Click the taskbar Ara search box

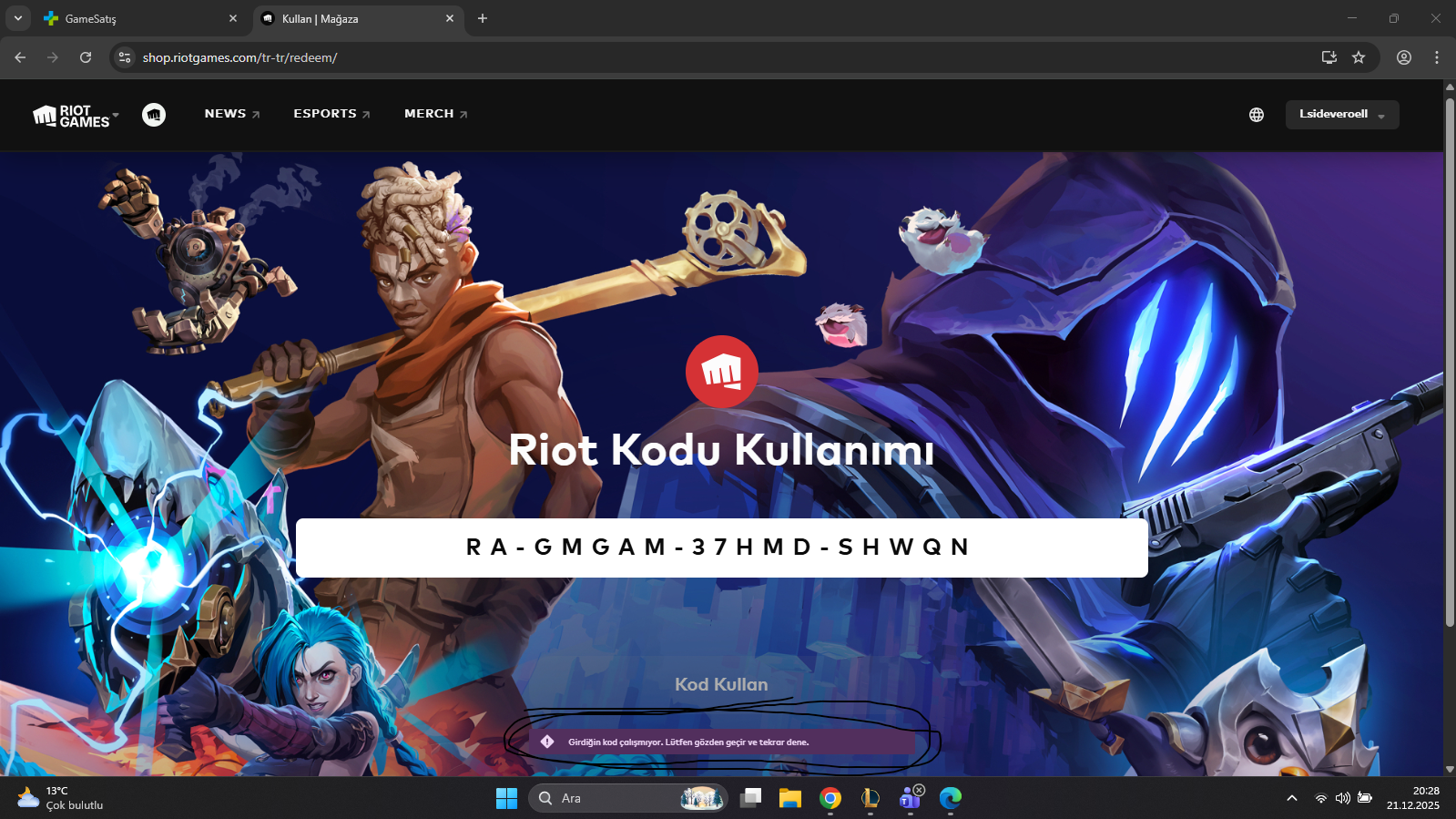(627, 798)
